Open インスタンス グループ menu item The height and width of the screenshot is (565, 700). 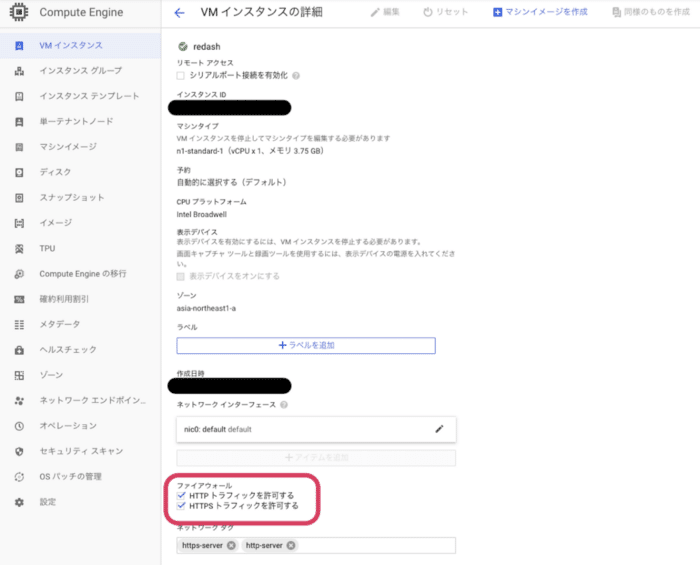[x=80, y=71]
